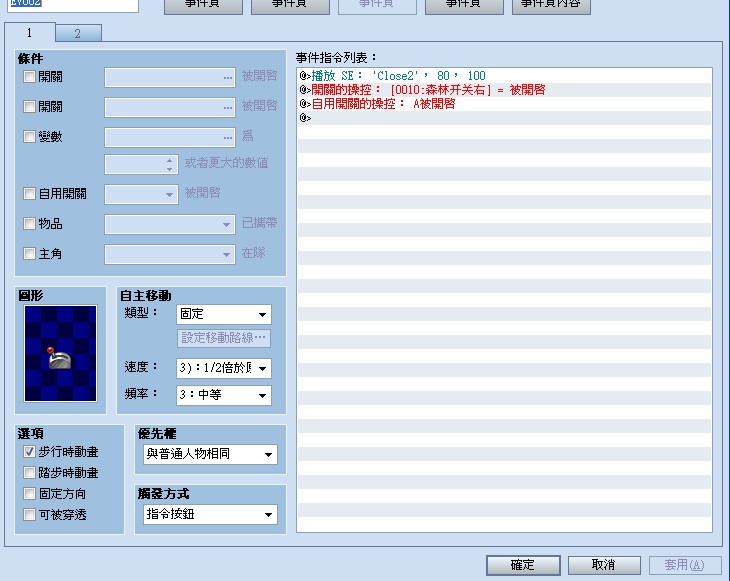Viewport: 730px width, 581px height.
Task: Open the 主角 condition dropdown
Action: click(170, 255)
